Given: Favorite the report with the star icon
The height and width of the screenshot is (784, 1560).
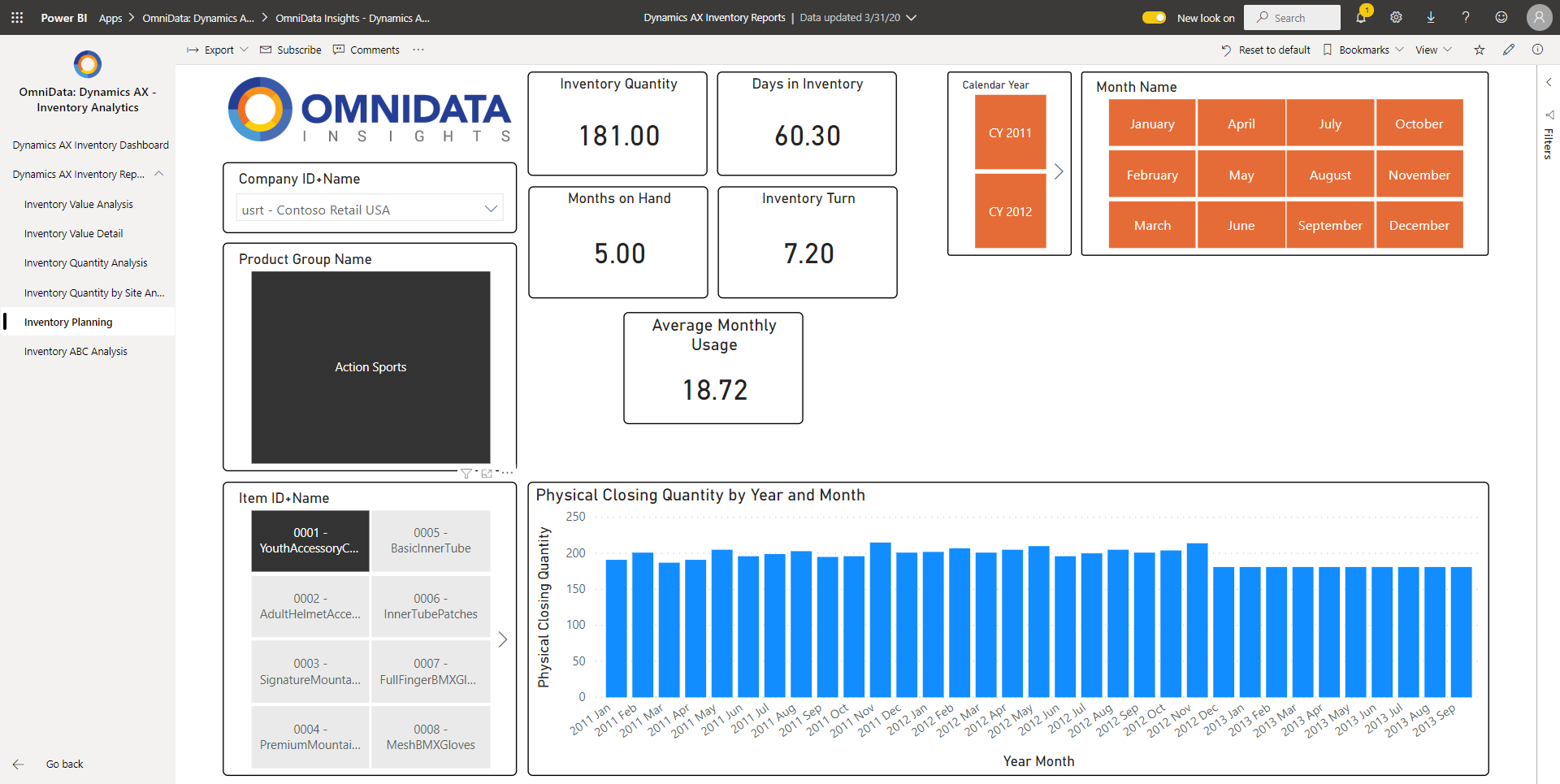Looking at the screenshot, I should click(x=1480, y=50).
